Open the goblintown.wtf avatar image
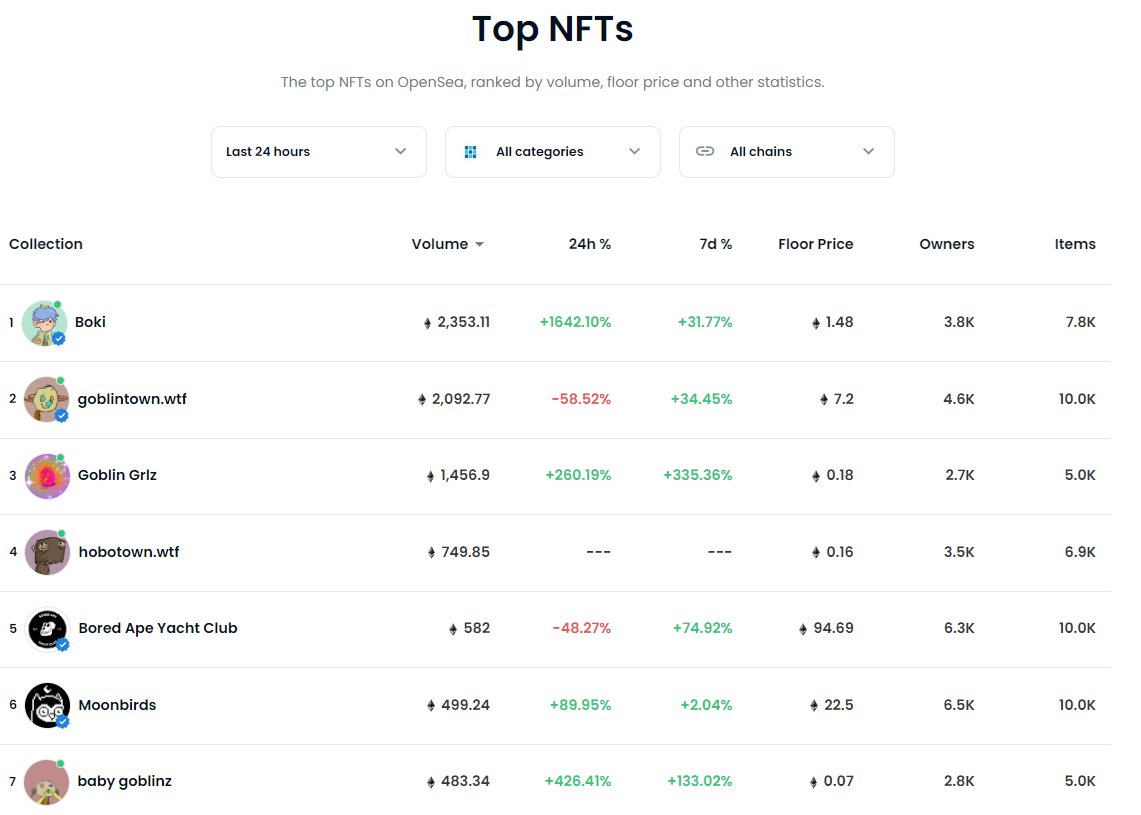The width and height of the screenshot is (1141, 815). tap(47, 399)
